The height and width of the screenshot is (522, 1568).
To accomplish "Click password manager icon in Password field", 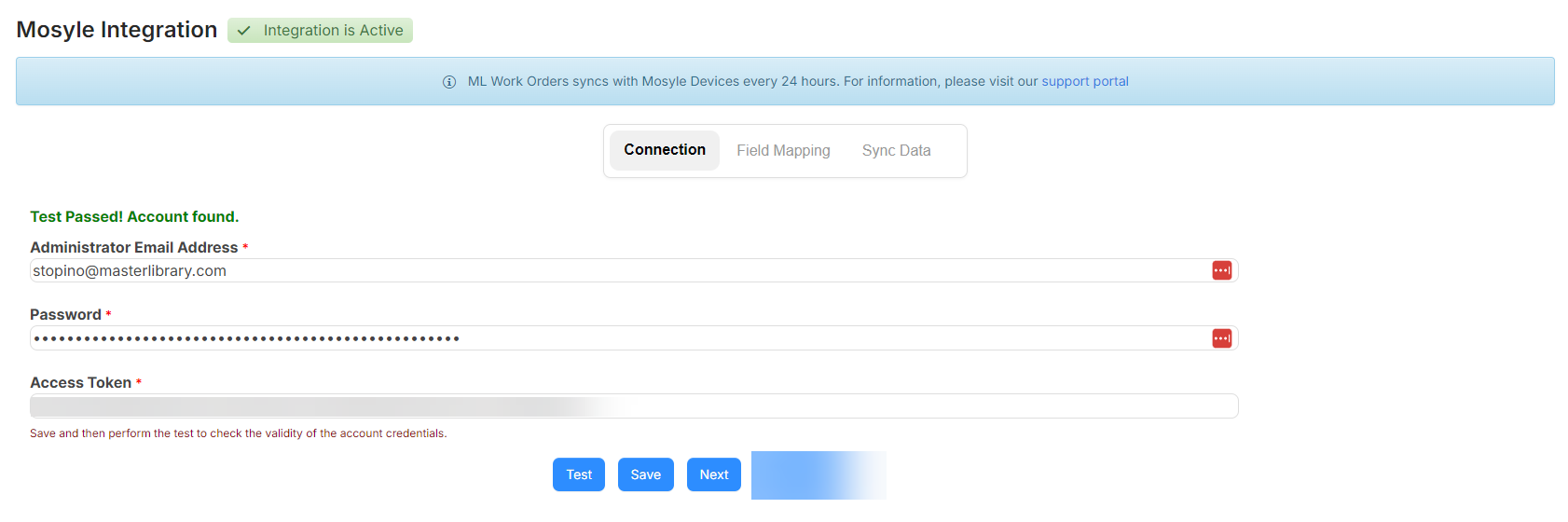I will tap(1221, 338).
